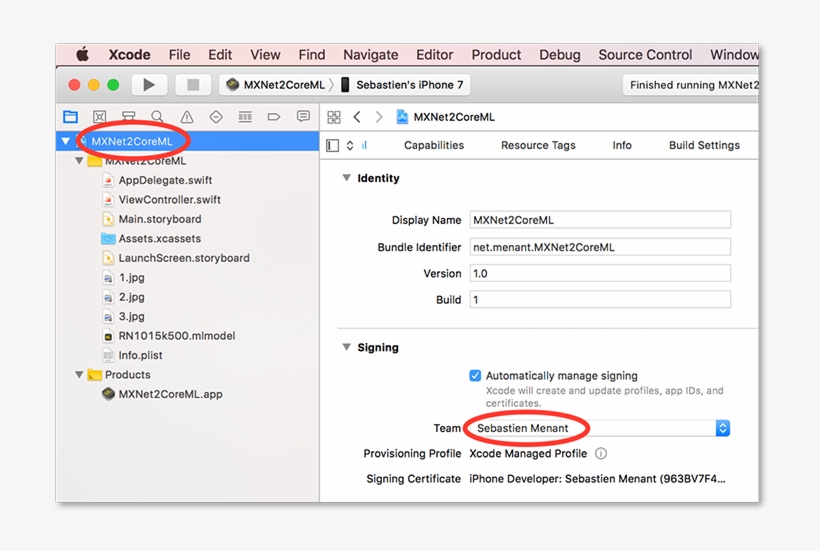Select the MXNet2CoreML project in navigator
This screenshot has height=551, width=820.
[188, 141]
